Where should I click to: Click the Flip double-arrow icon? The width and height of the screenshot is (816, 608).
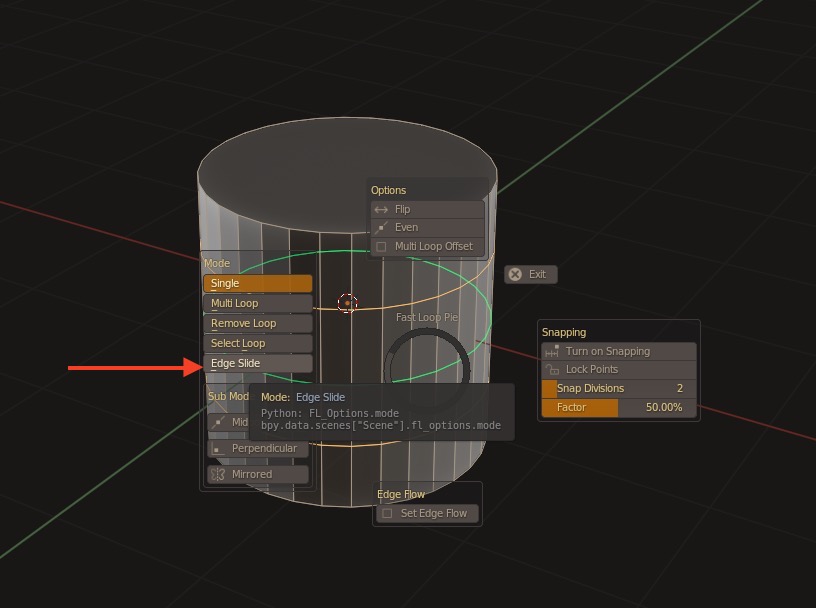click(381, 210)
